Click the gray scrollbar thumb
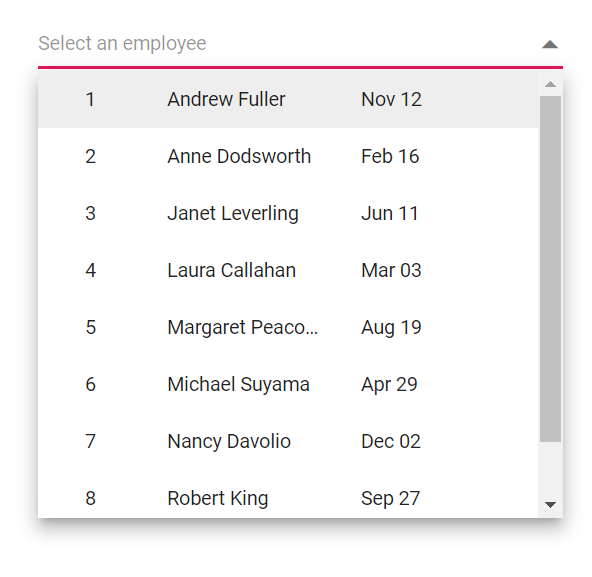 coord(550,268)
